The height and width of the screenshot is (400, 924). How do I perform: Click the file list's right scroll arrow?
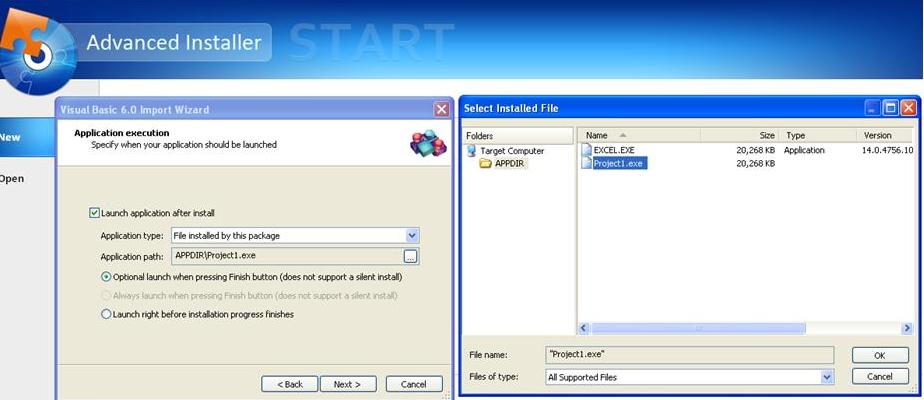tap(908, 328)
